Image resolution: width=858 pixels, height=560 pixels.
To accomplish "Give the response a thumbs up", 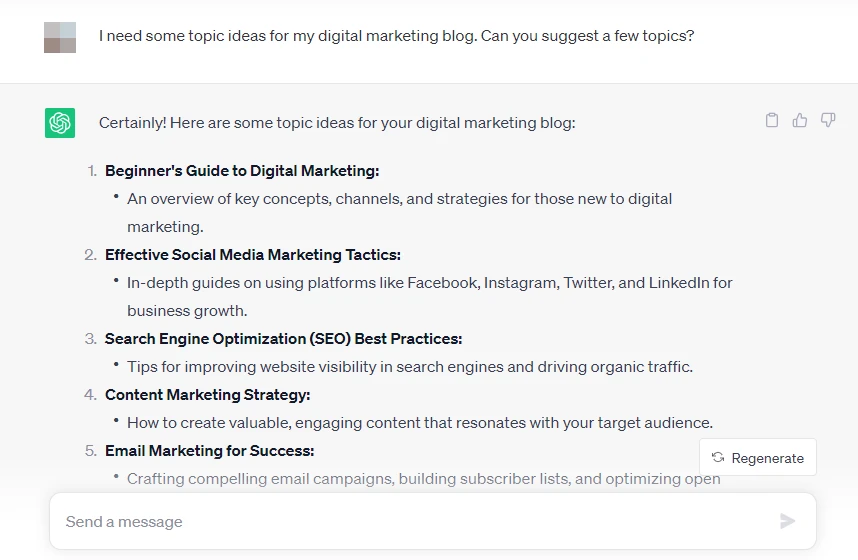I will point(800,120).
